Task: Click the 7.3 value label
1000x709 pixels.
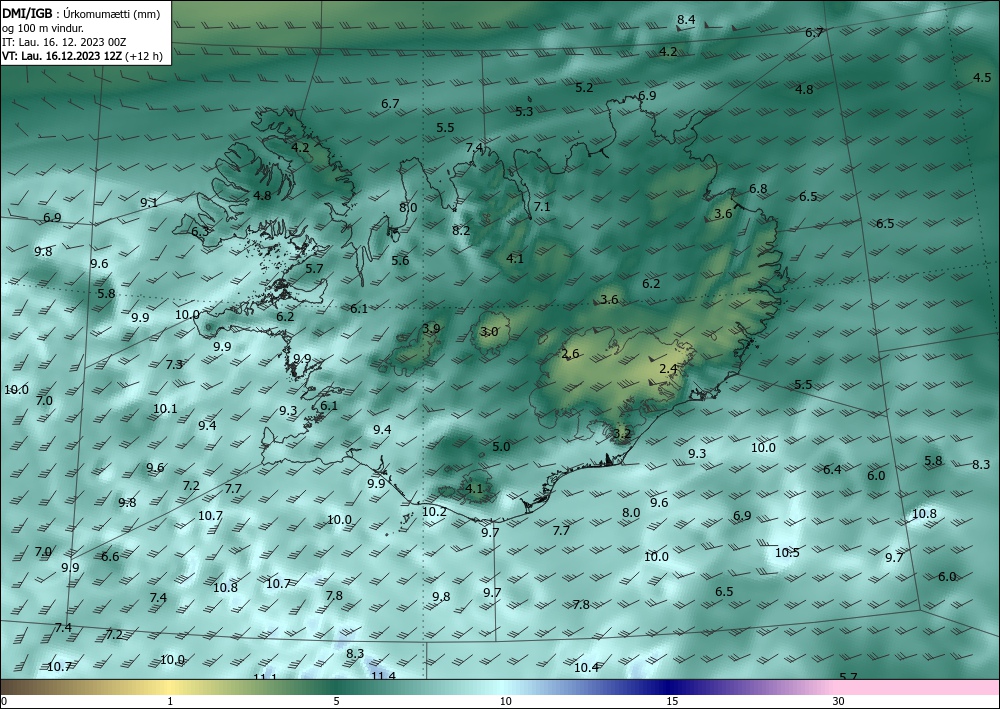Action: pos(174,365)
